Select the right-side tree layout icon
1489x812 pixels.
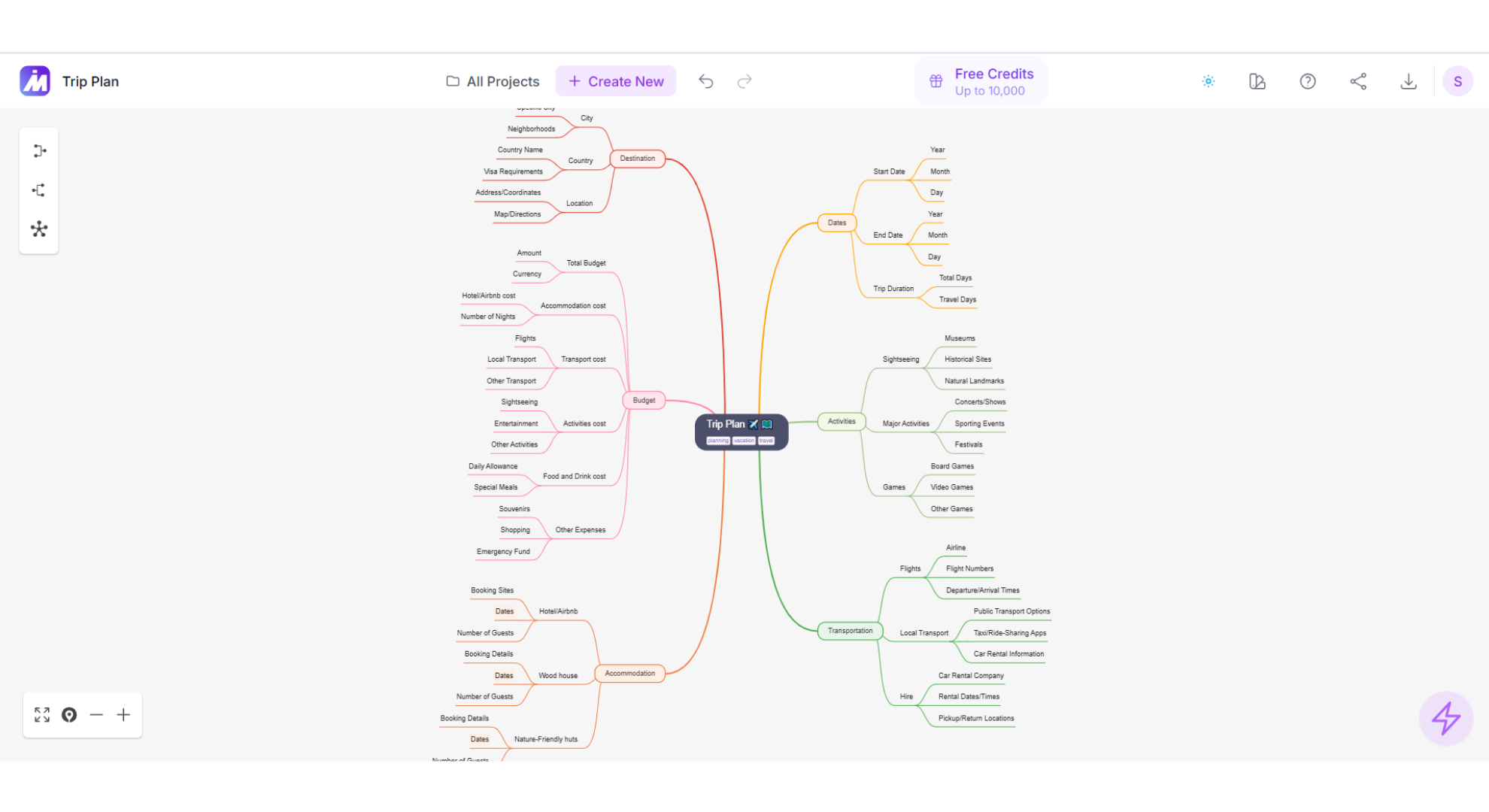[39, 151]
